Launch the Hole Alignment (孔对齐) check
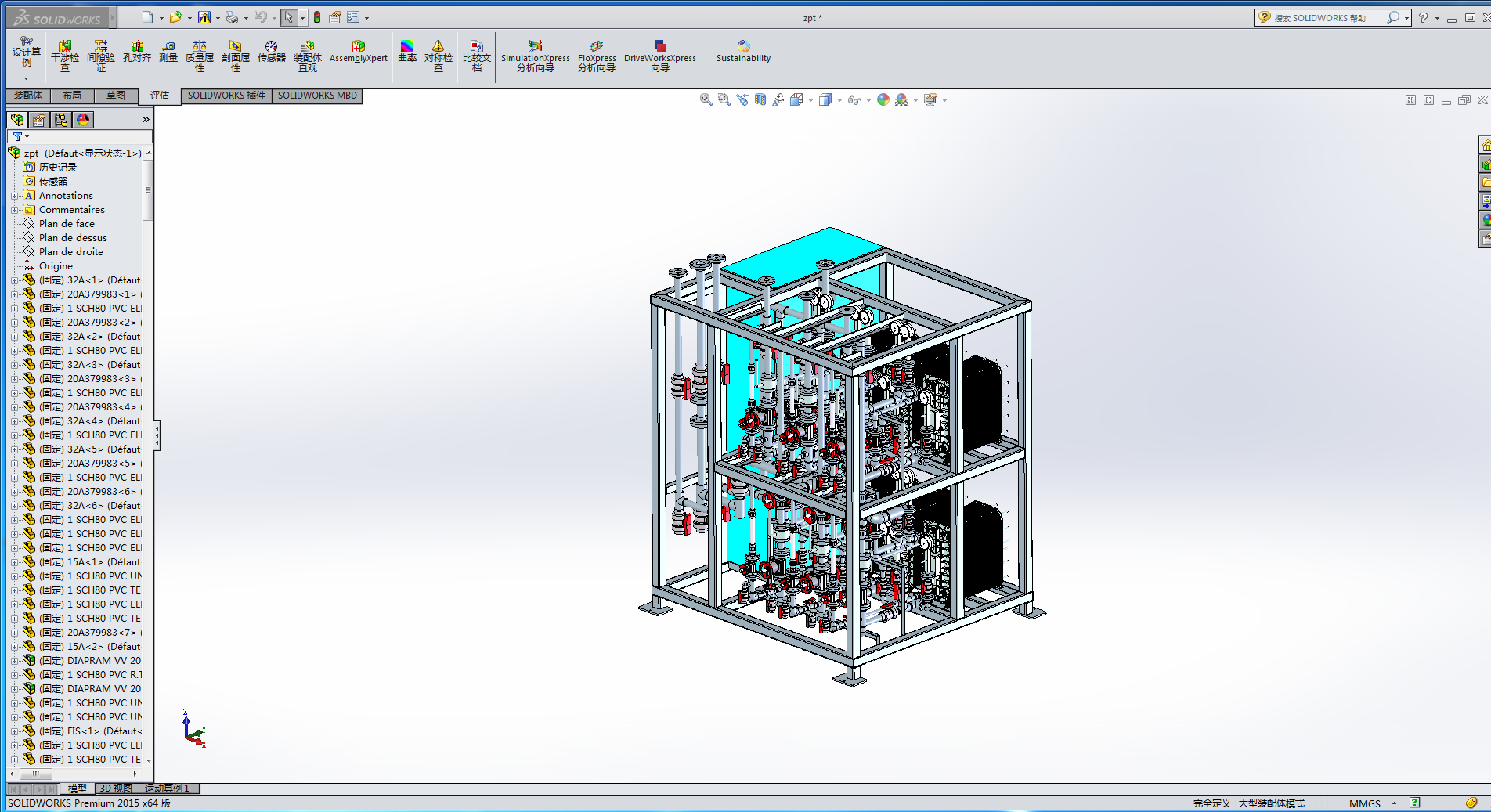 137,52
